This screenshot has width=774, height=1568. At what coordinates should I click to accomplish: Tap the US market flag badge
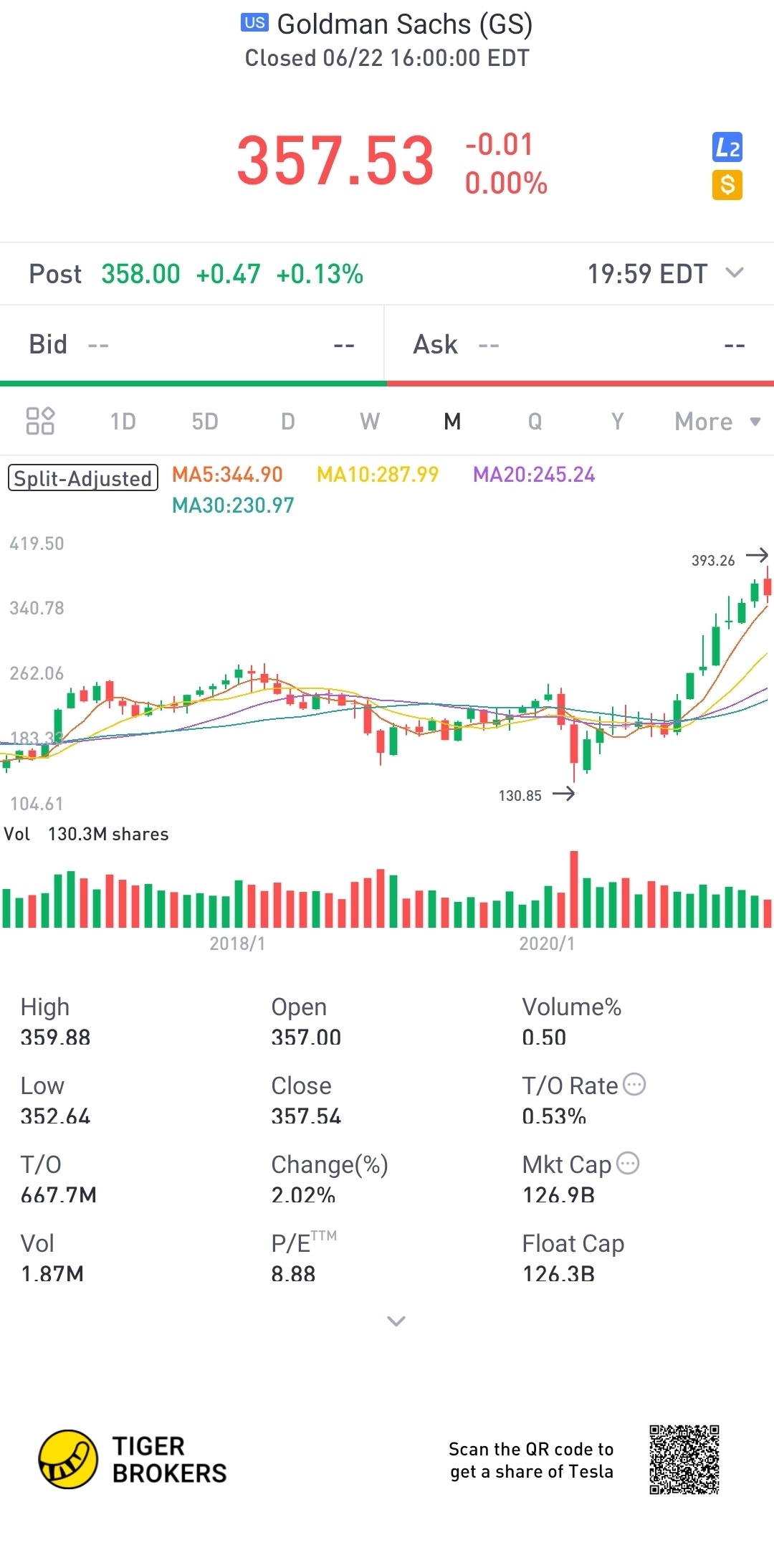tap(254, 23)
